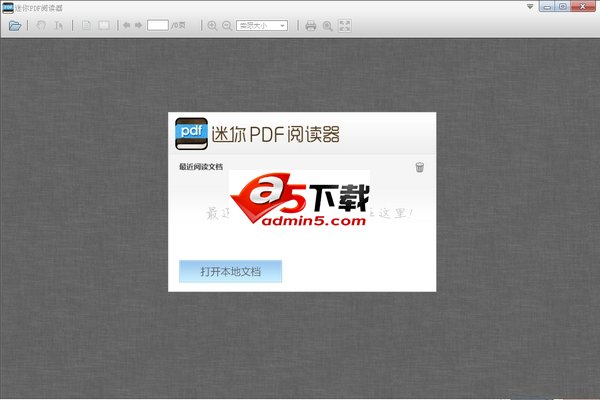Go to next page arrow
Screen dimensions: 600x400
coord(139,25)
